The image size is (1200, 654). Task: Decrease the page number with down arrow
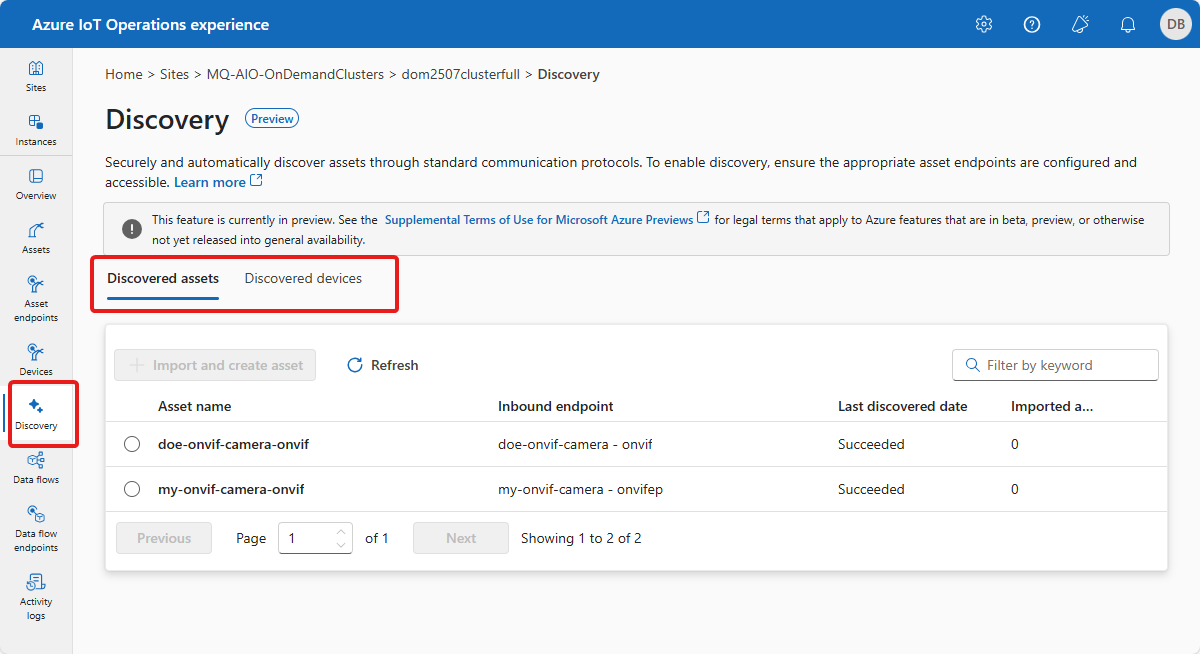341,544
